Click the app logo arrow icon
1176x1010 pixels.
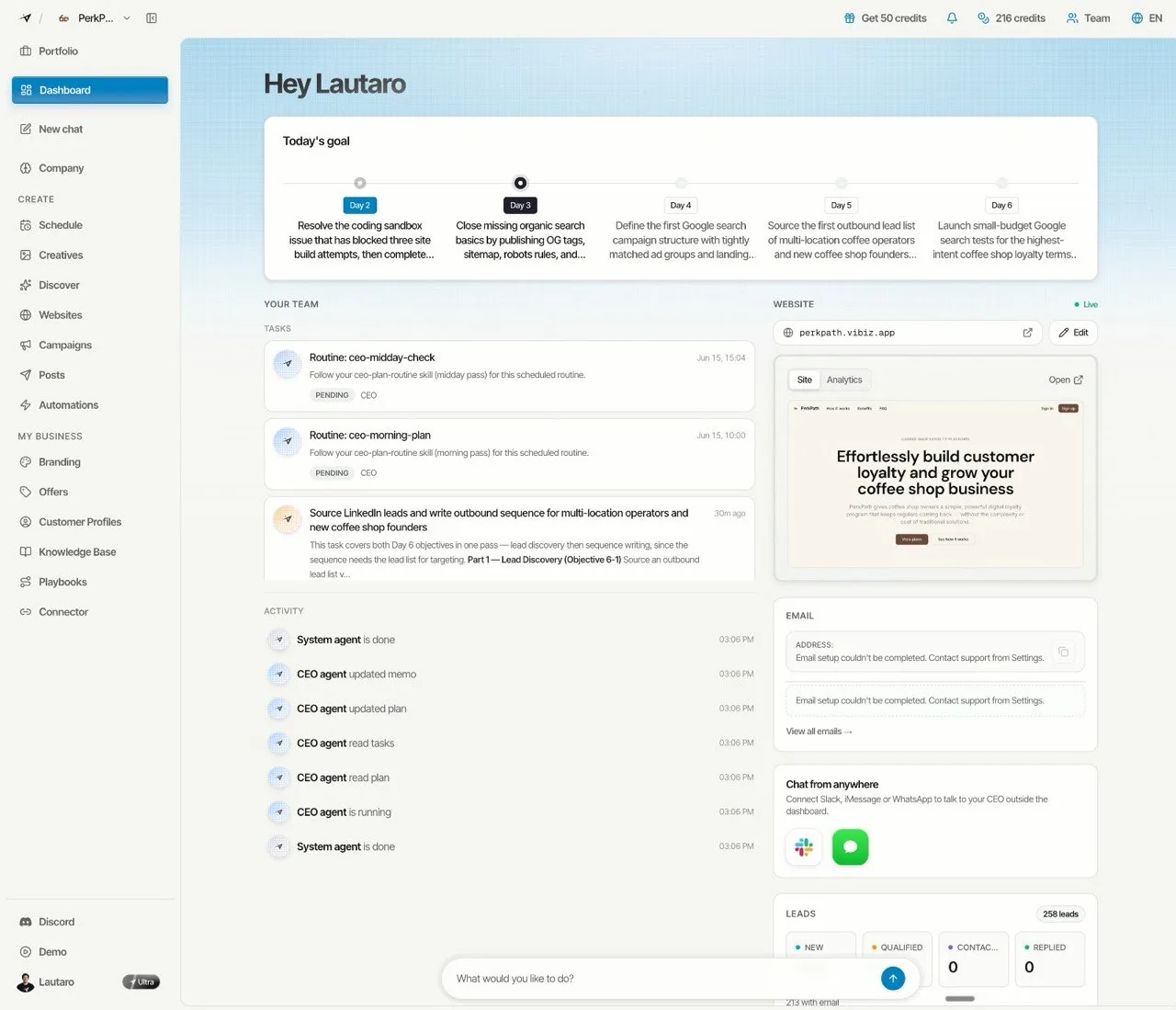coord(26,17)
